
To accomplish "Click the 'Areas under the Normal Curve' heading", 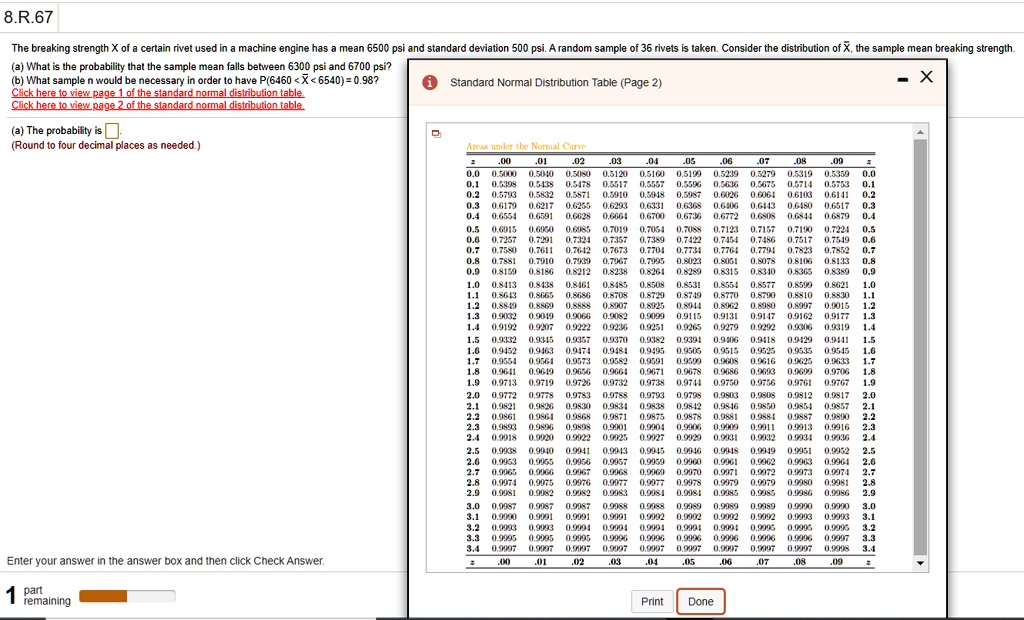I will click(x=512, y=146).
